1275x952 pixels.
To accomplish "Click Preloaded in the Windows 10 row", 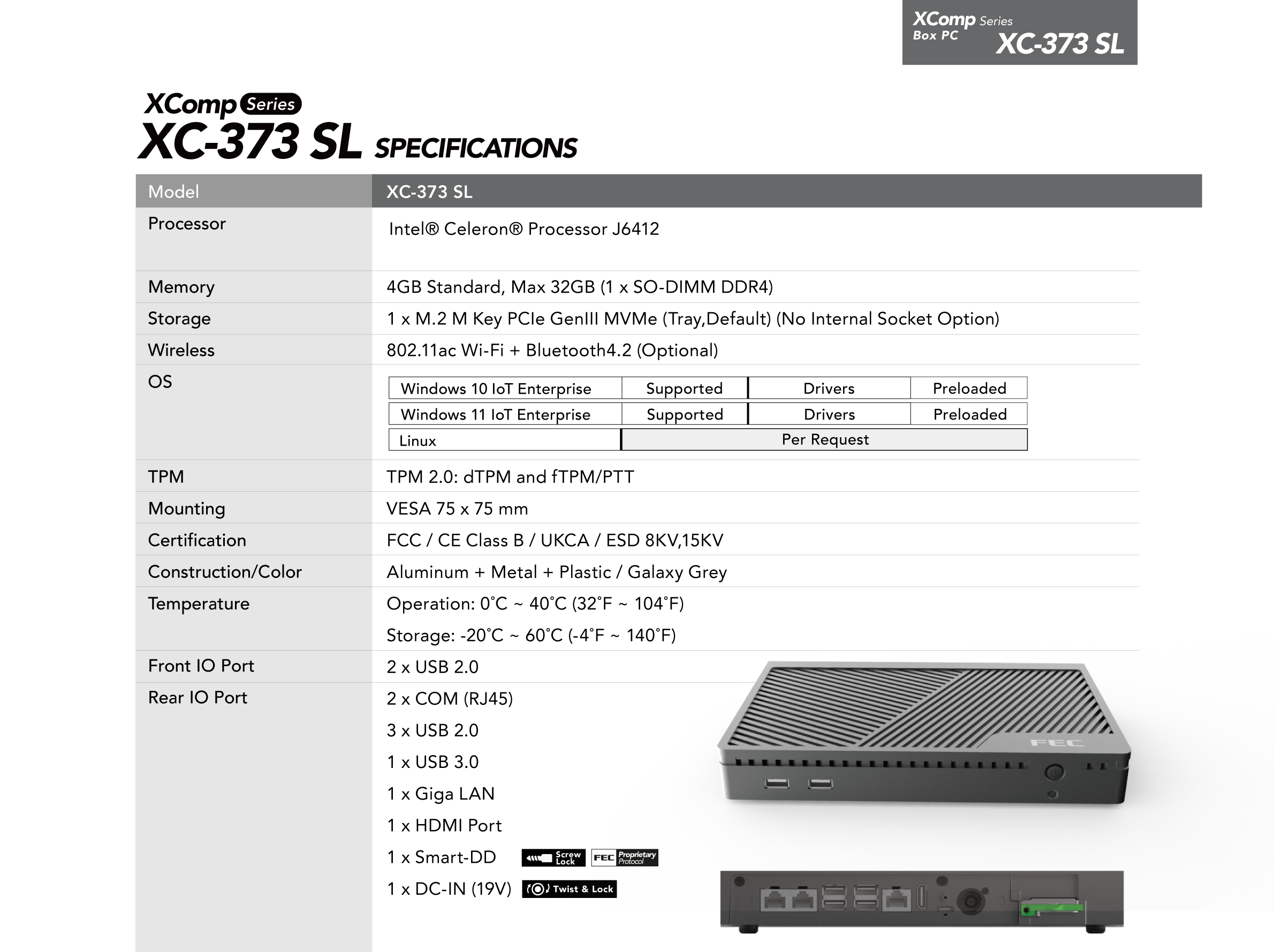I will (x=969, y=388).
